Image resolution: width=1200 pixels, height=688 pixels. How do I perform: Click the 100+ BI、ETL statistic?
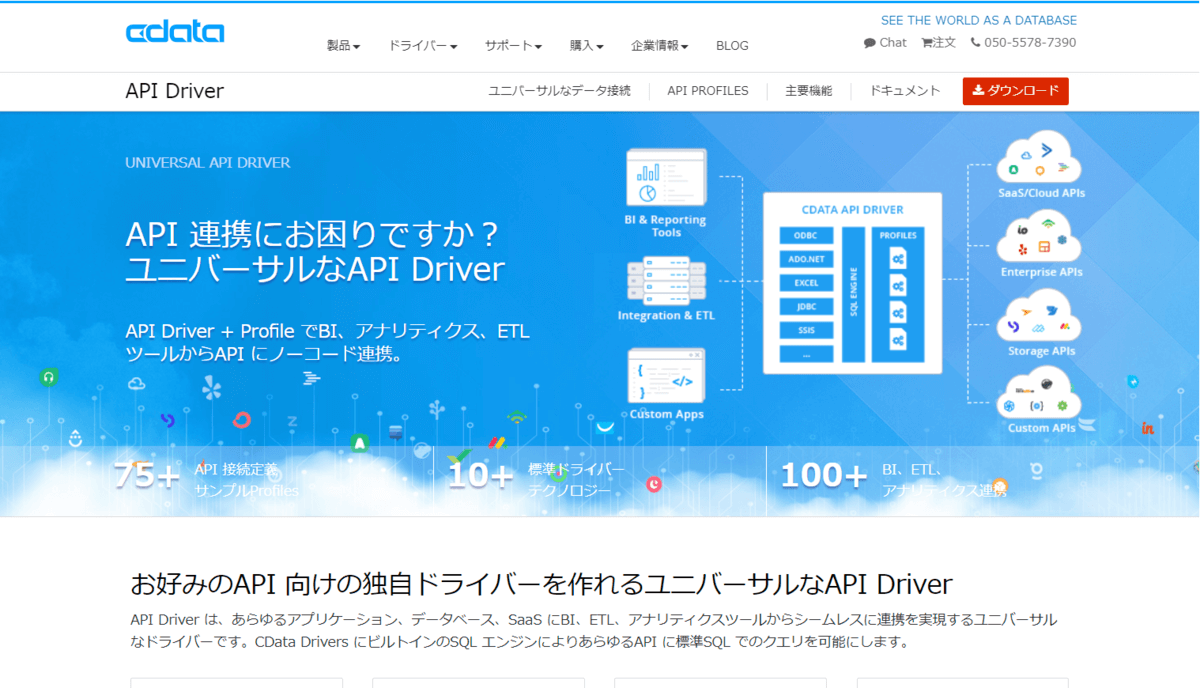click(x=893, y=478)
